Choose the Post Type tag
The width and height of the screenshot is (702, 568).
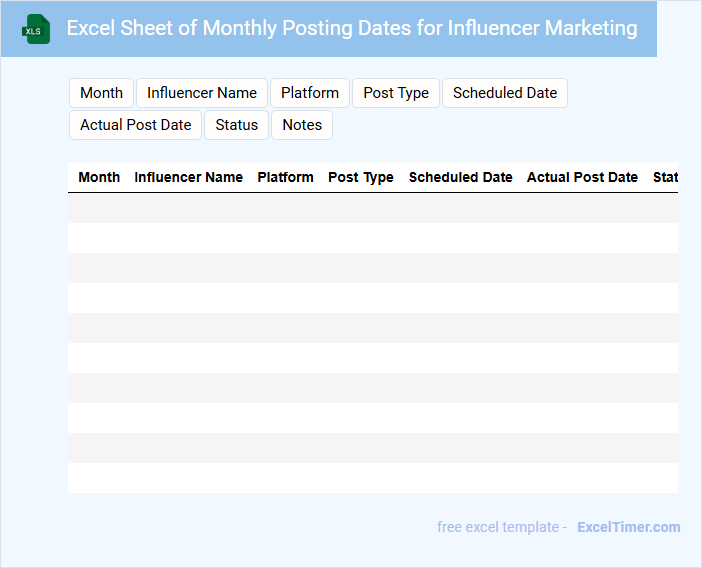tap(396, 93)
